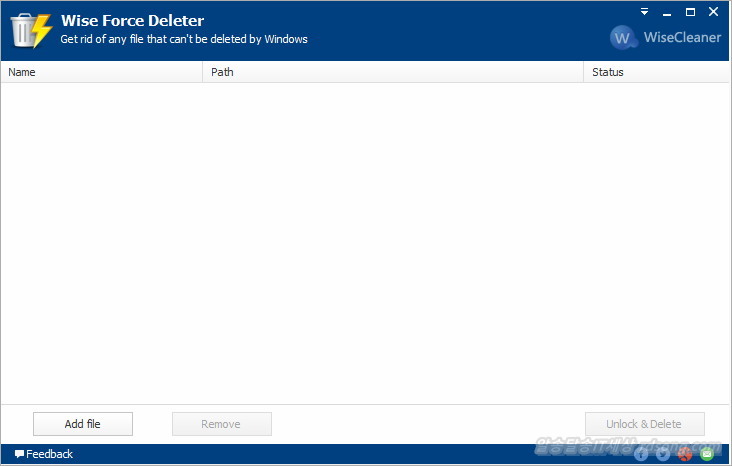Click the round WiseCleaner W logo

click(x=623, y=38)
